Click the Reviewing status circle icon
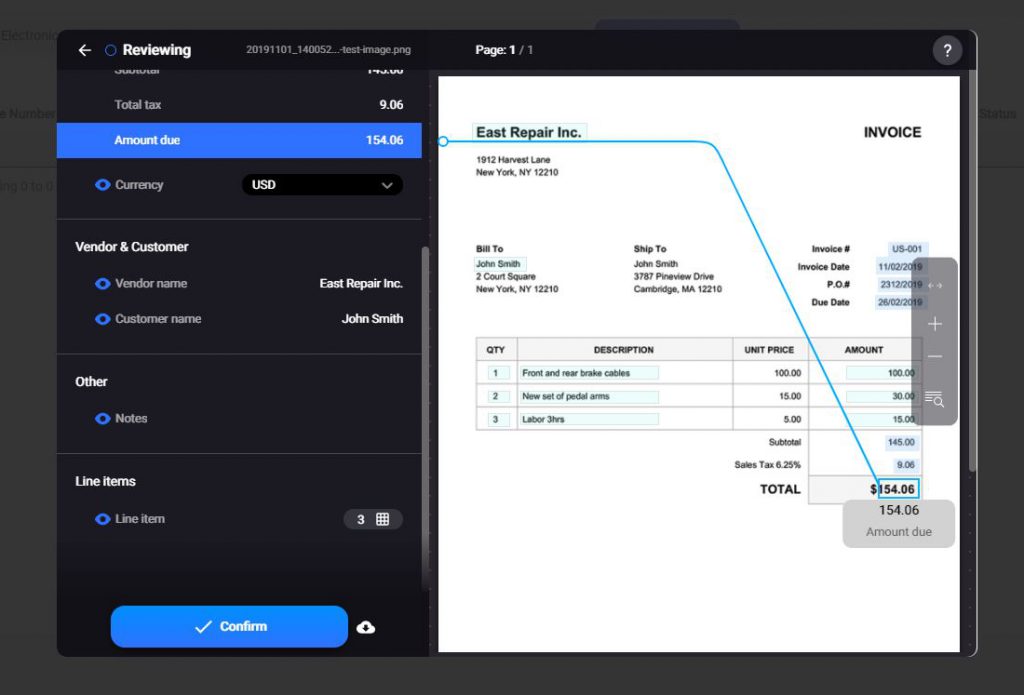This screenshot has height=695, width=1024. pos(110,50)
